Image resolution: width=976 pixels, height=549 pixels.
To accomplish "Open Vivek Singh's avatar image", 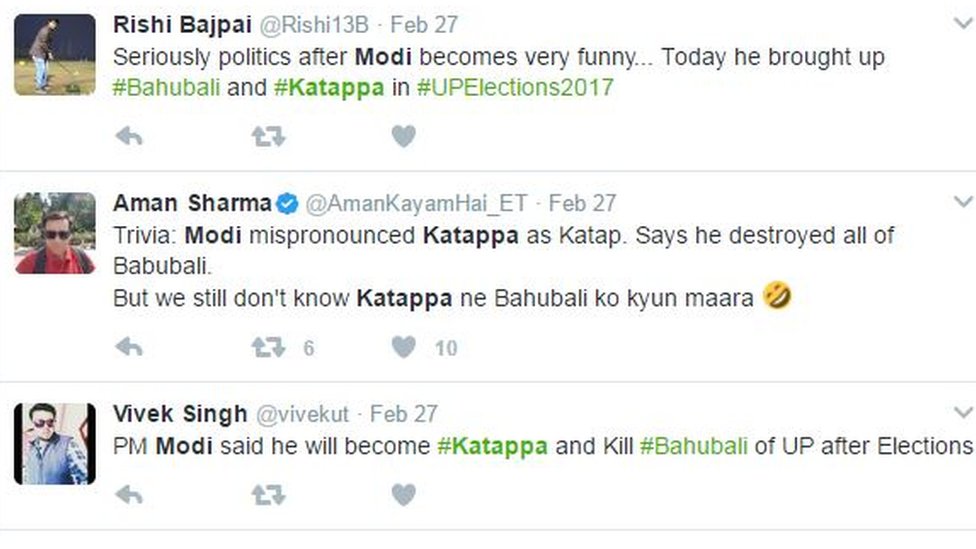I will click(x=55, y=443).
